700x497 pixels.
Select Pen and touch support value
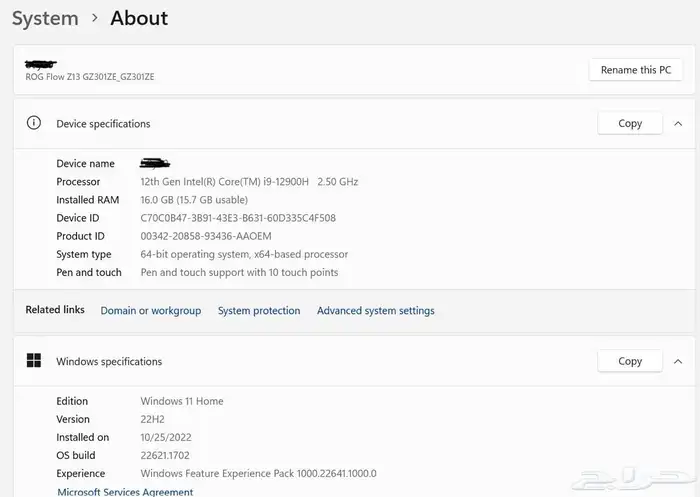[x=239, y=272]
